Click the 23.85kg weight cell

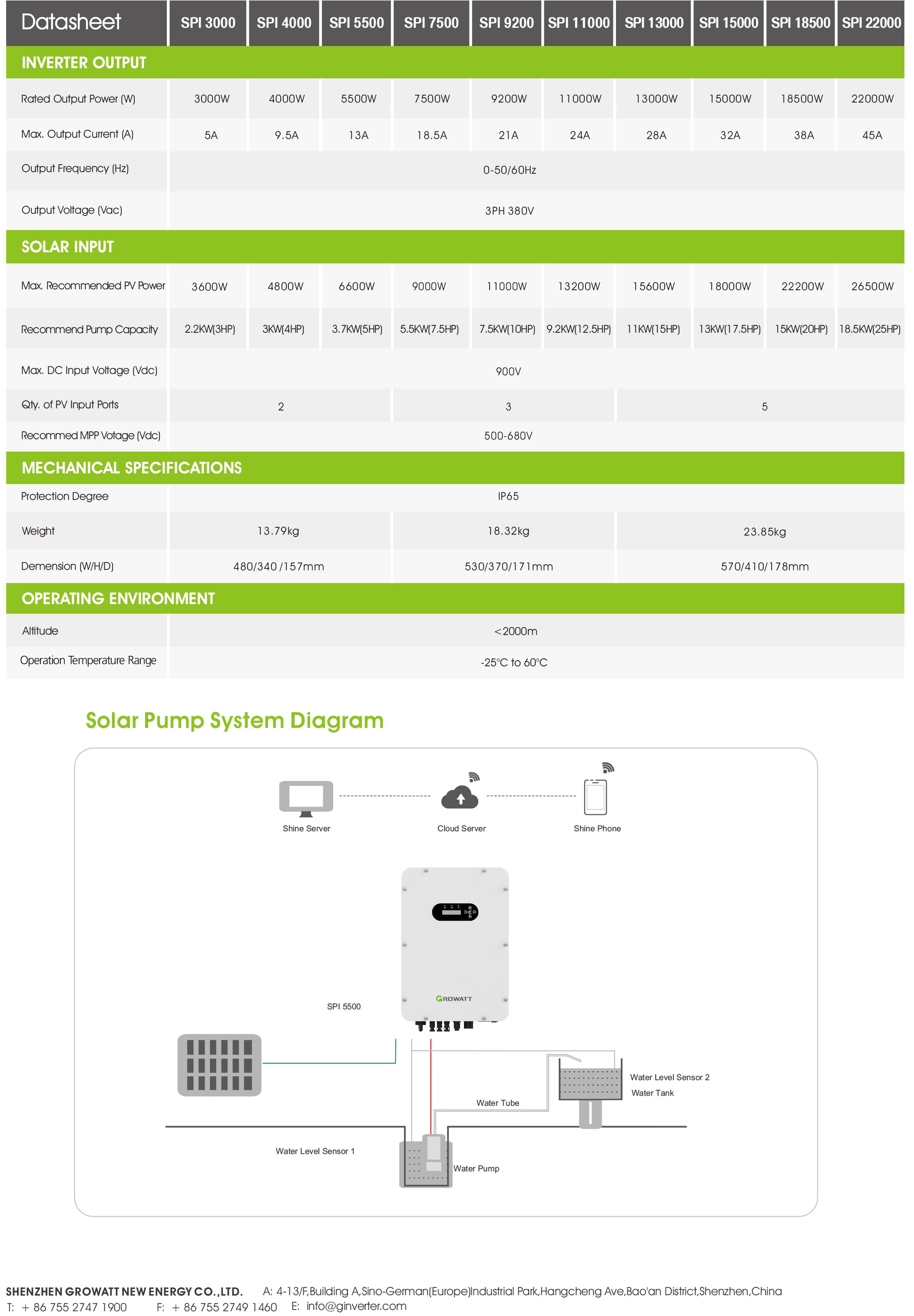pos(765,532)
